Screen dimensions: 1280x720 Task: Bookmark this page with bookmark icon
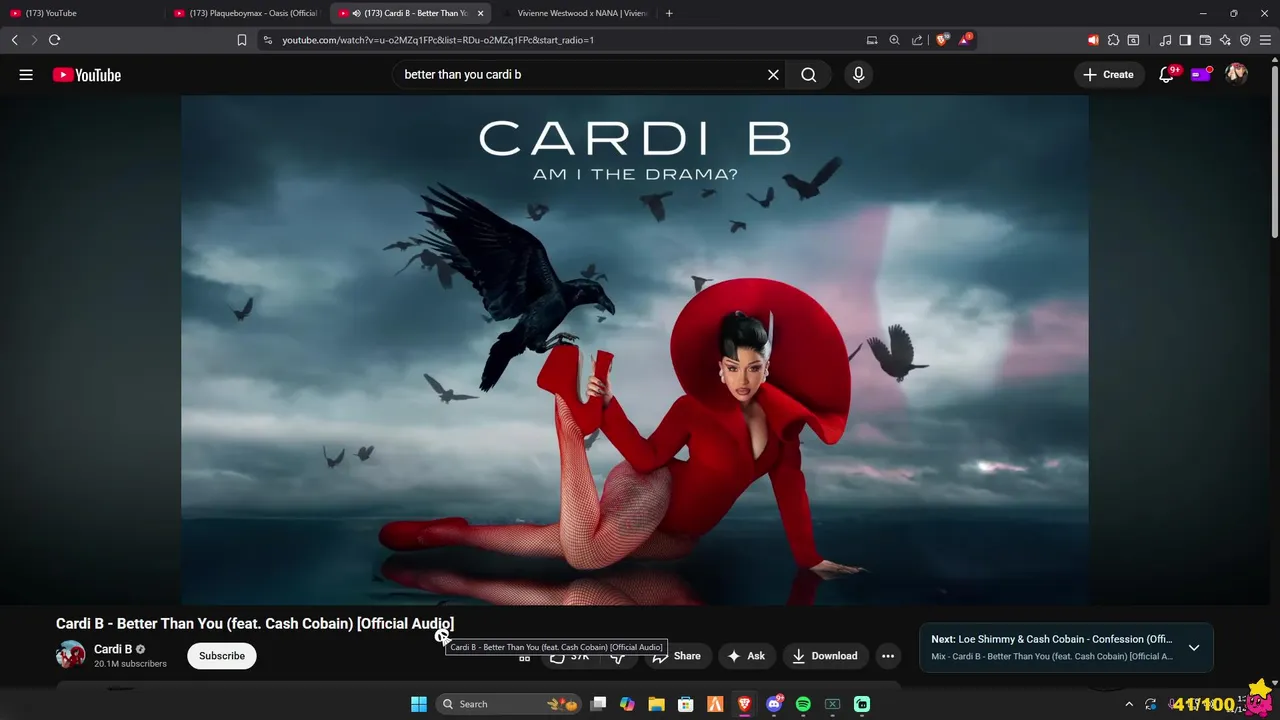[x=241, y=40]
